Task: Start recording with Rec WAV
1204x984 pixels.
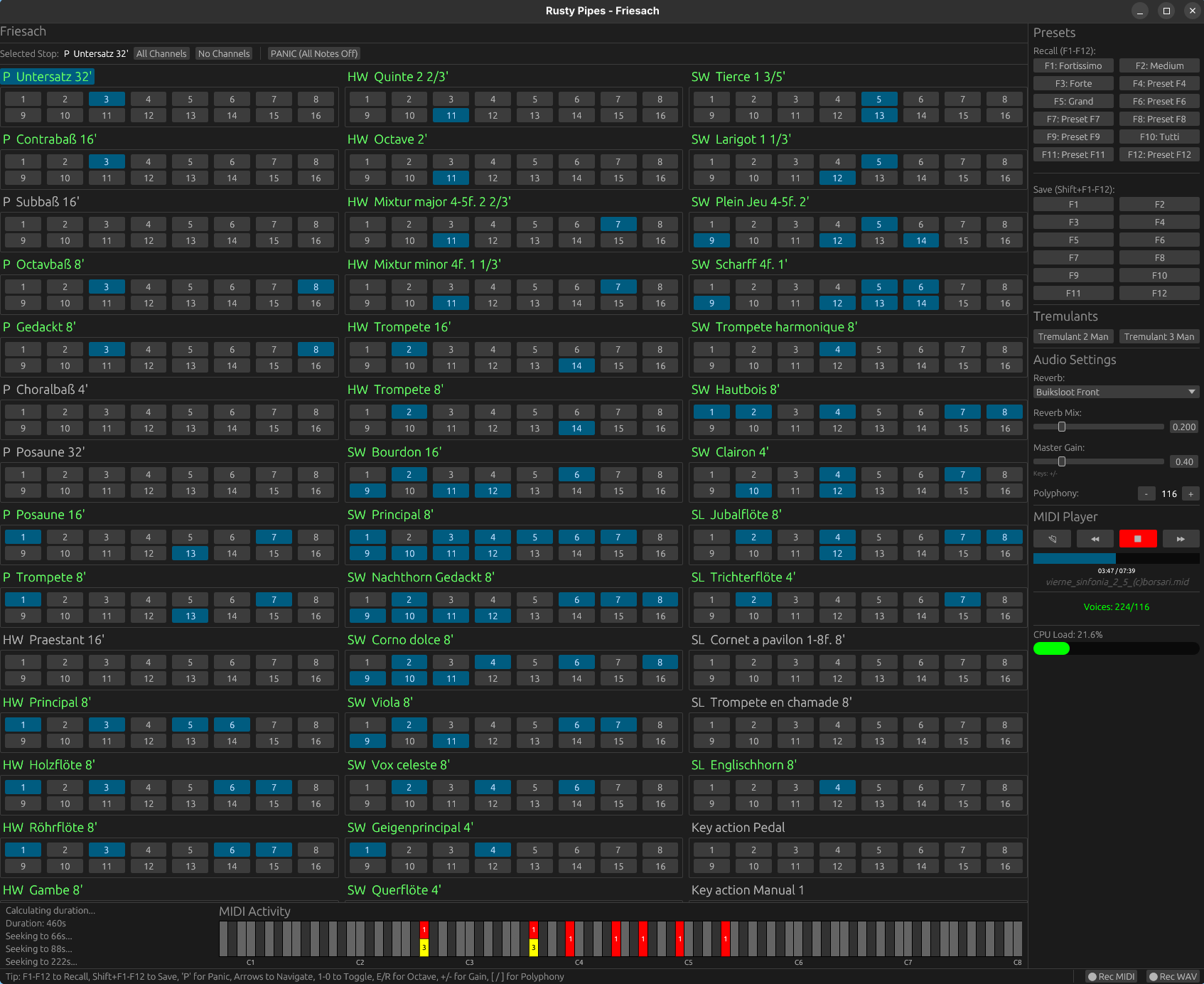Action: pos(1173,976)
